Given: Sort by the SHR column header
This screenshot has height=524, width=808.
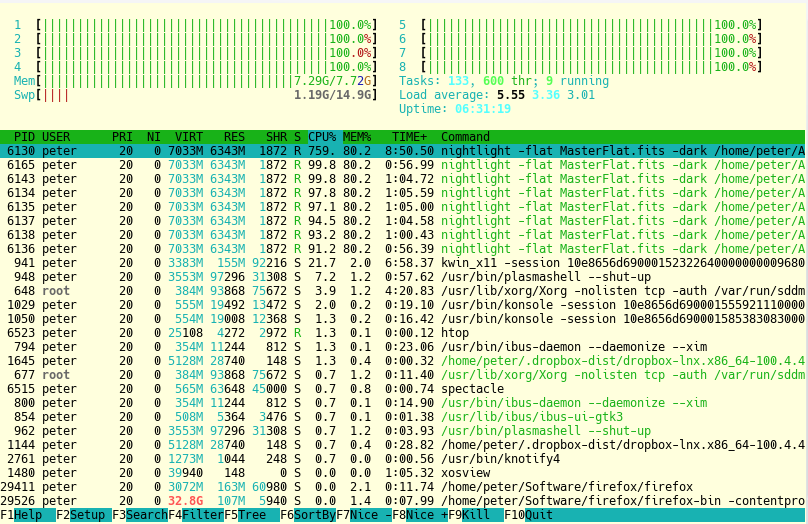Looking at the screenshot, I should click(x=277, y=137).
